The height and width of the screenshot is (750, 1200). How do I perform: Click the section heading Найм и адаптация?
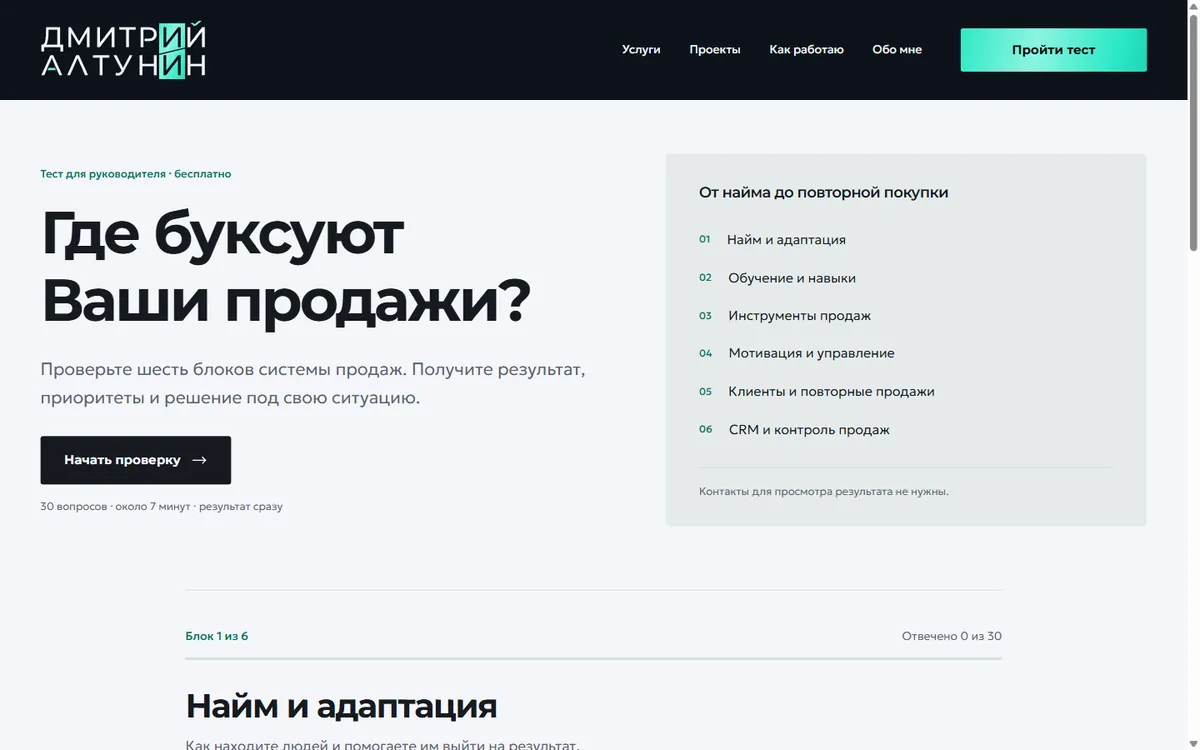point(341,706)
